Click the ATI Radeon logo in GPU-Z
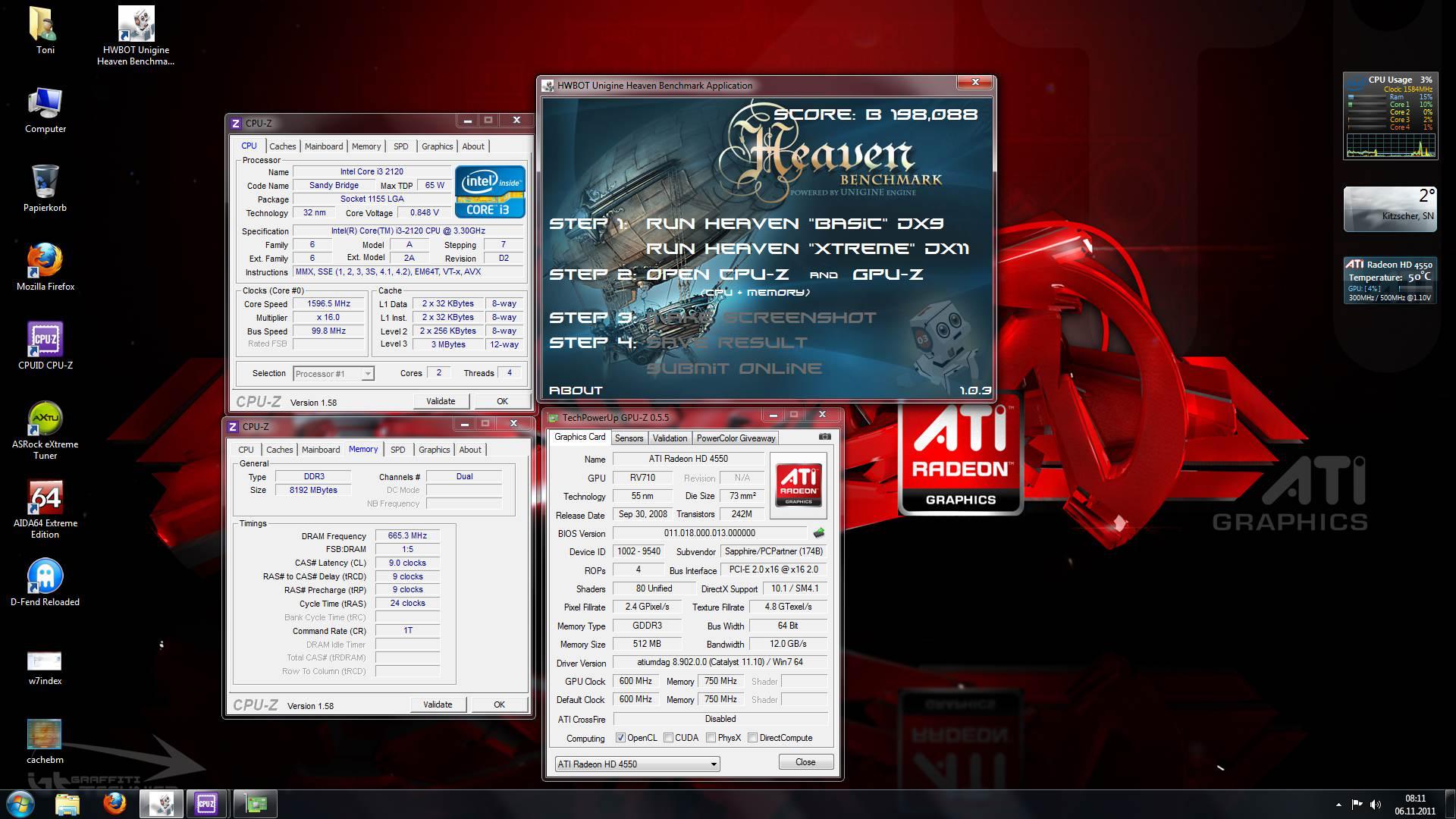This screenshot has height=819, width=1456. (x=799, y=485)
